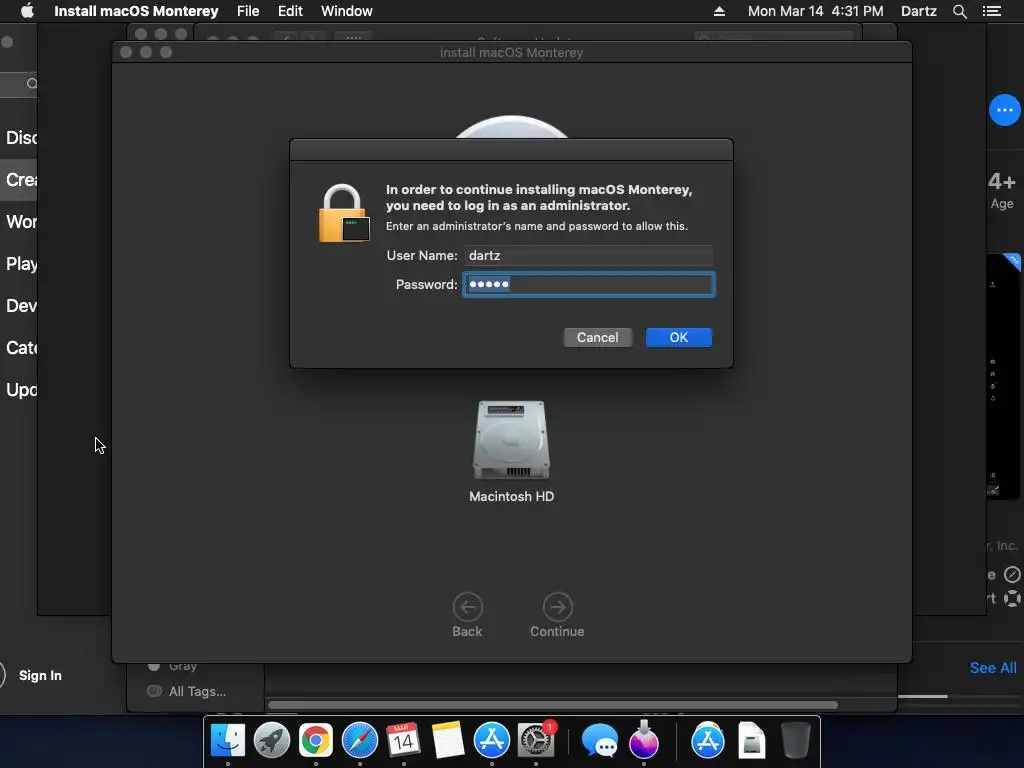The width and height of the screenshot is (1024, 768).
Task: Focus the User Name field
Action: pos(588,255)
